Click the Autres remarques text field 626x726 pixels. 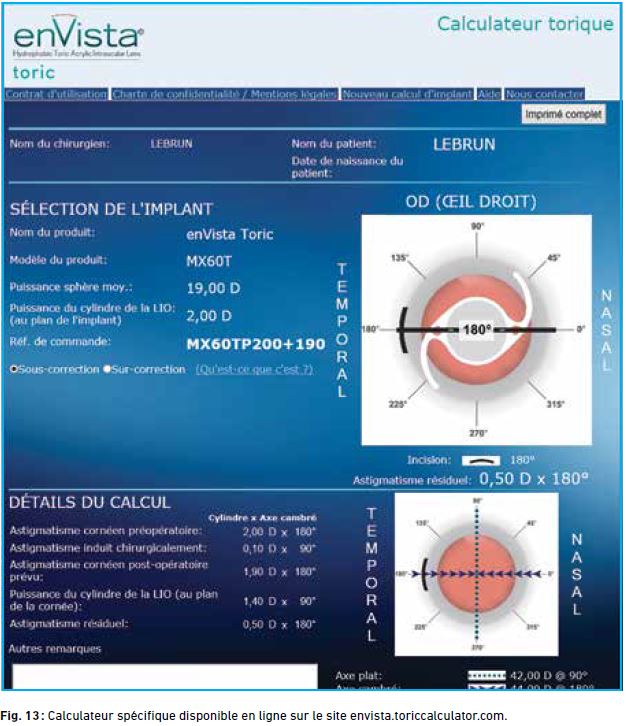pyautogui.click(x=165, y=676)
